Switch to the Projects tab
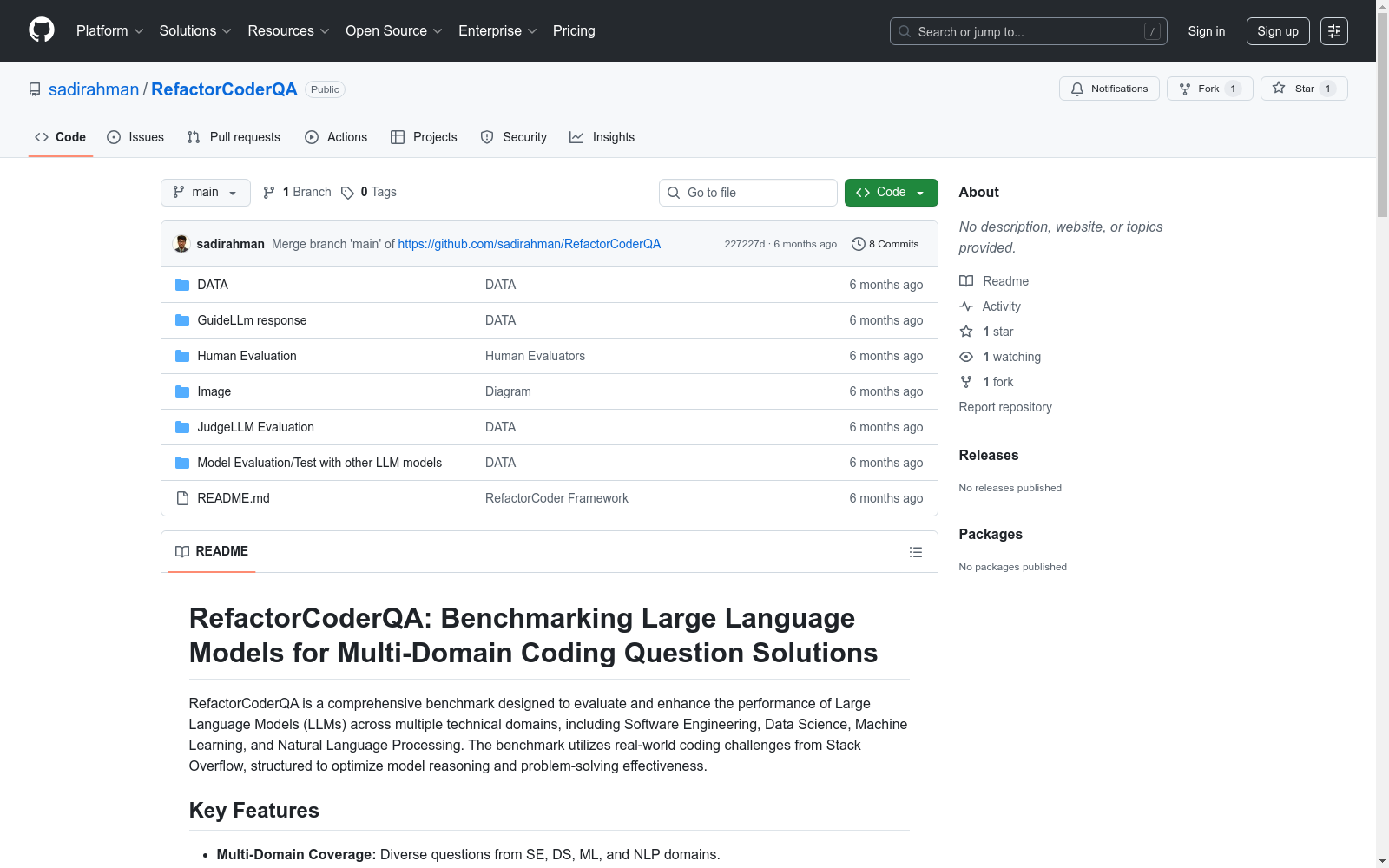Viewport: 1389px width, 868px height. [x=424, y=137]
